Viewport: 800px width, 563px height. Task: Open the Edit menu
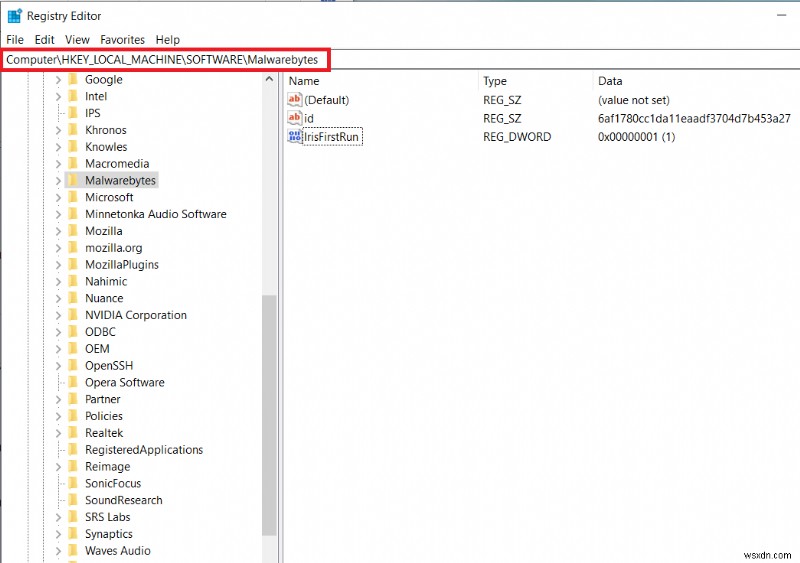point(44,39)
